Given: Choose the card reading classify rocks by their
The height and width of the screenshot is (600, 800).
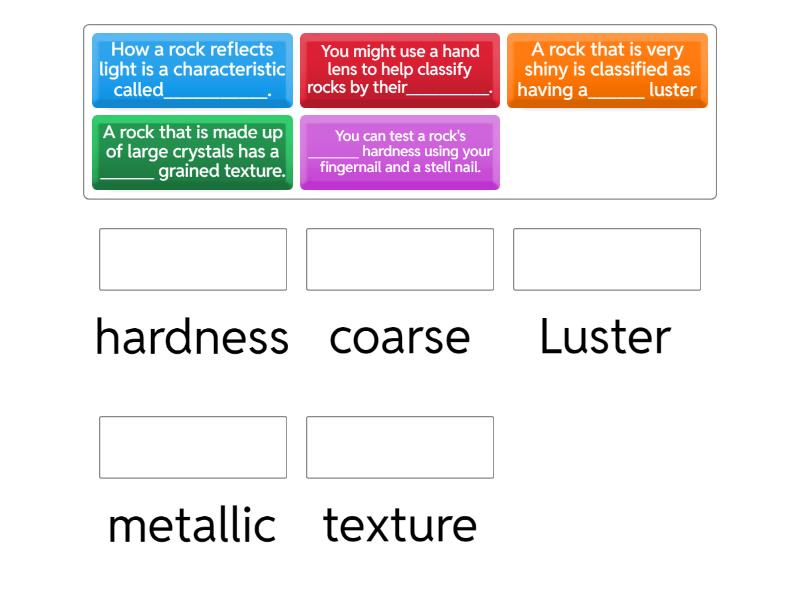Looking at the screenshot, I should coord(400,70).
